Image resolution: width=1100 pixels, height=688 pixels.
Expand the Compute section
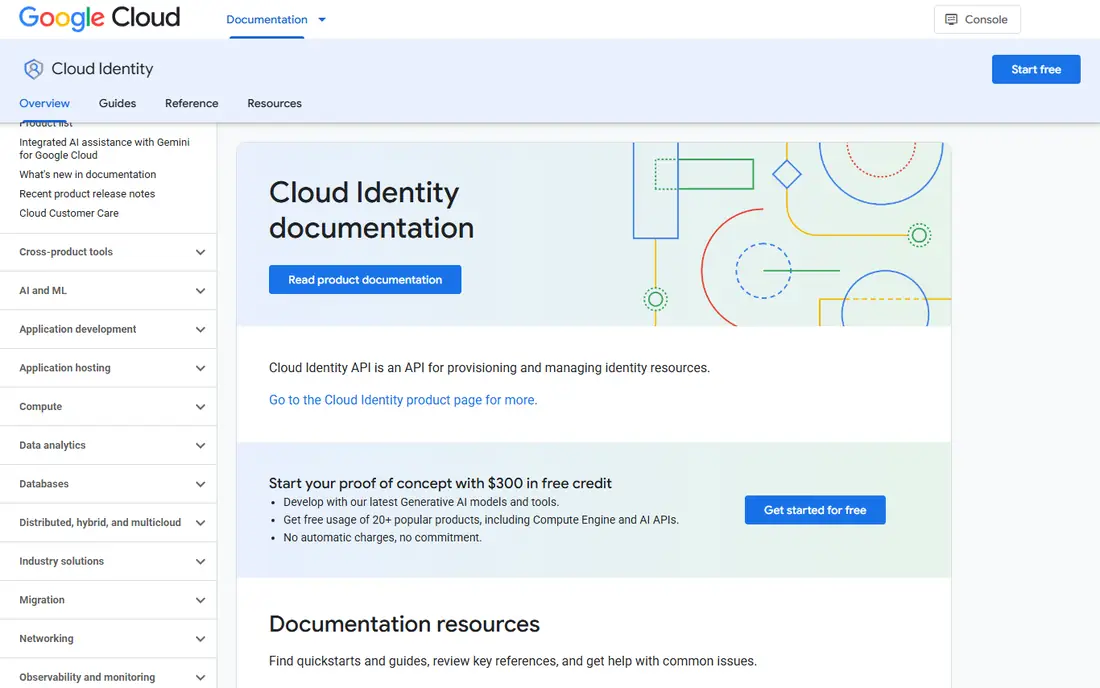(x=108, y=407)
